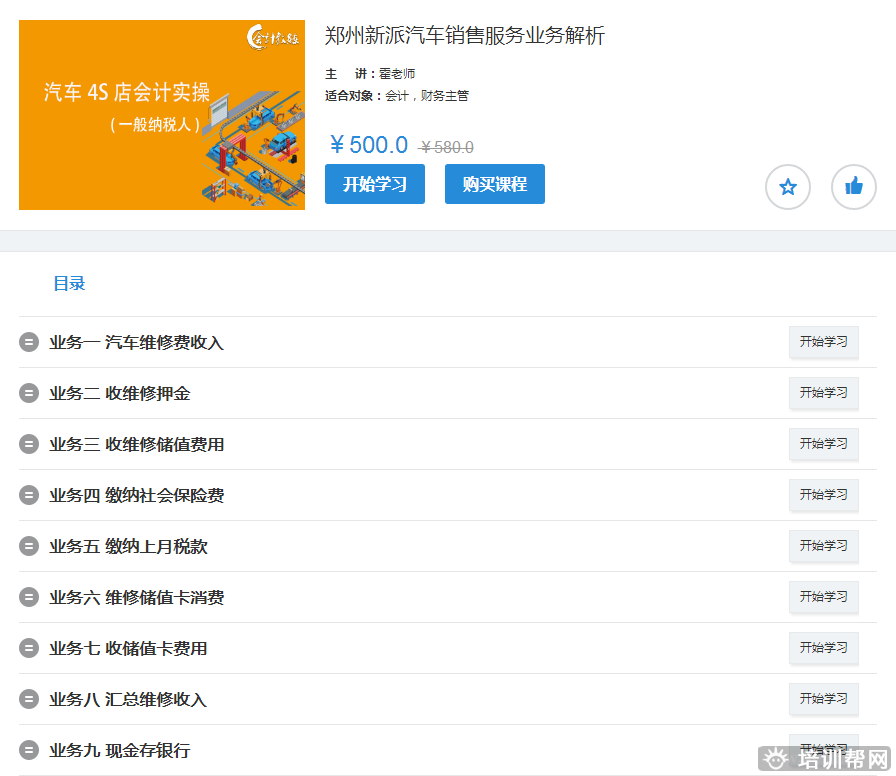
Task: Start learning 业务四 缴纳社会保险费 row button
Action: pyautogui.click(x=823, y=494)
